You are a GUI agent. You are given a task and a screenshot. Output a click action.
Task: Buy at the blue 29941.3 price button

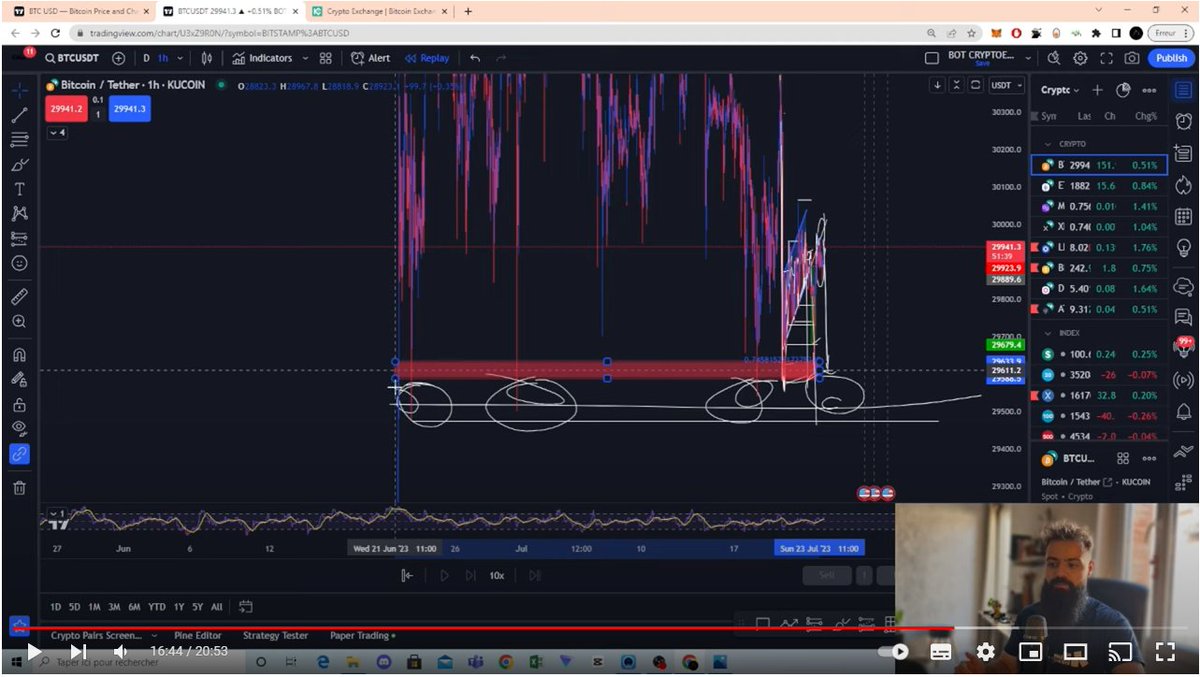pos(130,109)
